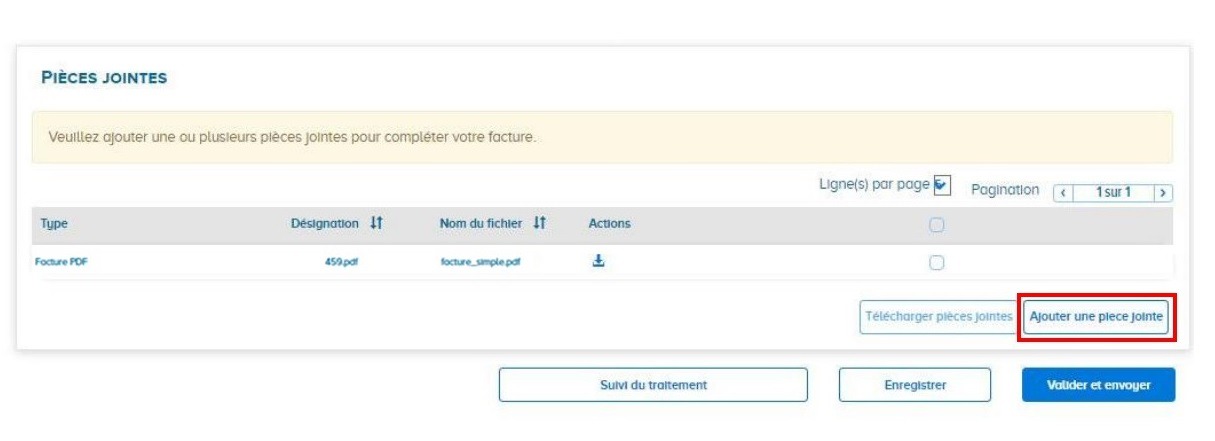The width and height of the screenshot is (1215, 441).
Task: Go to the previous pagination page
Action: pos(1065,191)
